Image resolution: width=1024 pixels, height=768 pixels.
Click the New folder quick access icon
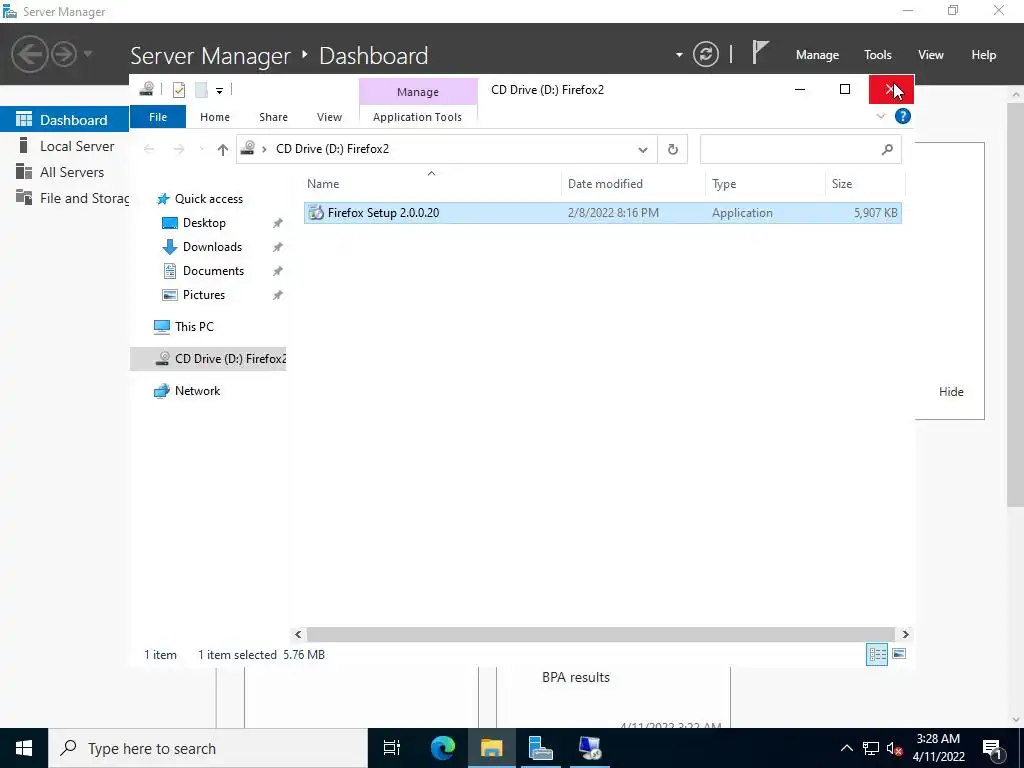pos(201,89)
